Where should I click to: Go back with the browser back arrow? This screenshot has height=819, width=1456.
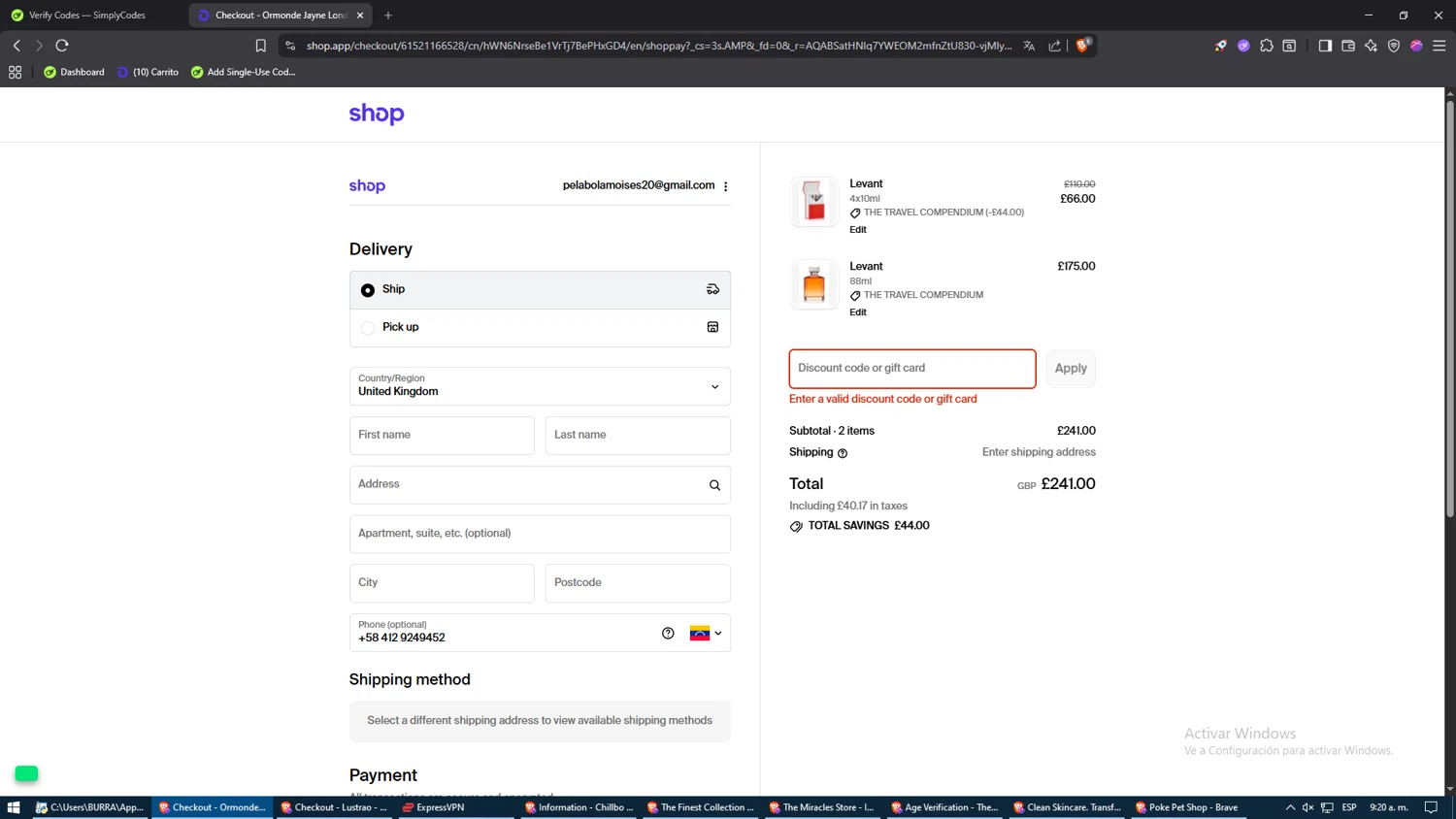coord(17,46)
